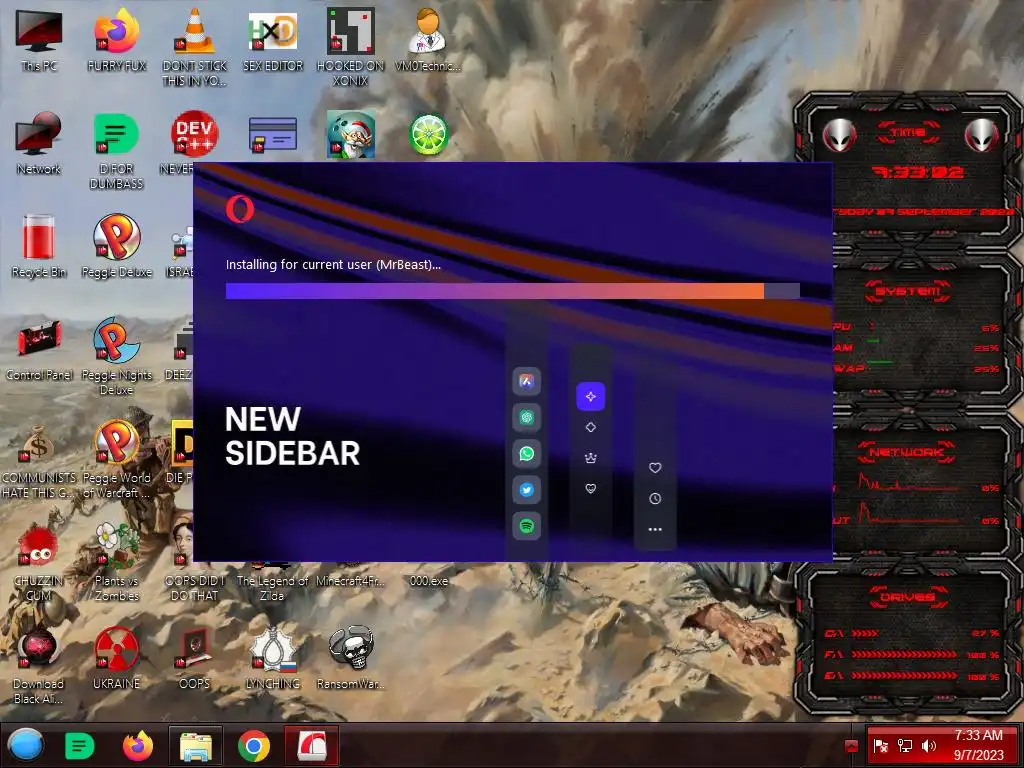
Task: Click the active red installer taskbar button
Action: [x=312, y=746]
